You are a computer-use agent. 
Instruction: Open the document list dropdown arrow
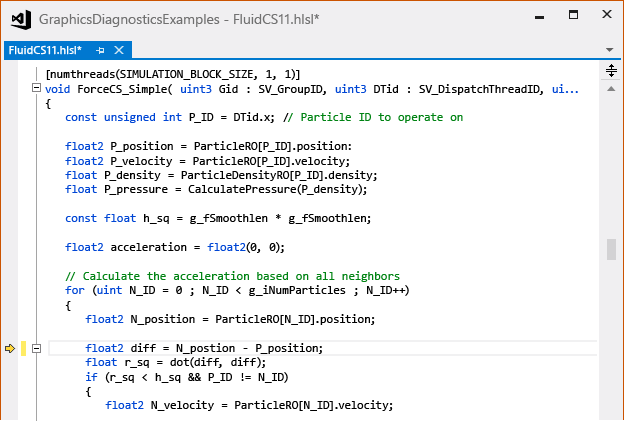[609, 50]
